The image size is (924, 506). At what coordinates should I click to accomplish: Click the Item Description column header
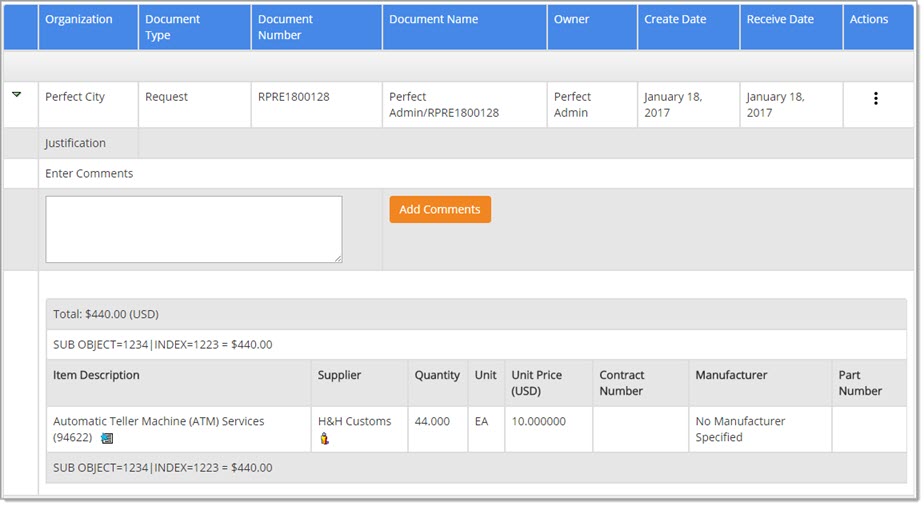click(x=96, y=375)
